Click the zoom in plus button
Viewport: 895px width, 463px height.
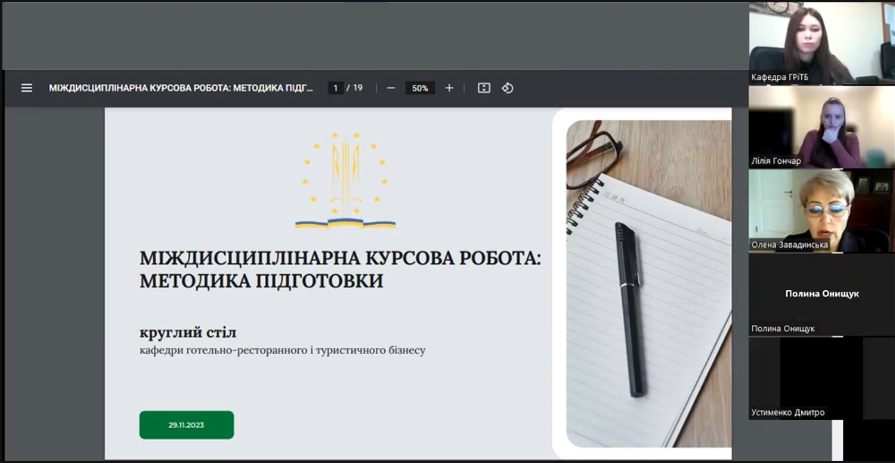pyautogui.click(x=449, y=88)
